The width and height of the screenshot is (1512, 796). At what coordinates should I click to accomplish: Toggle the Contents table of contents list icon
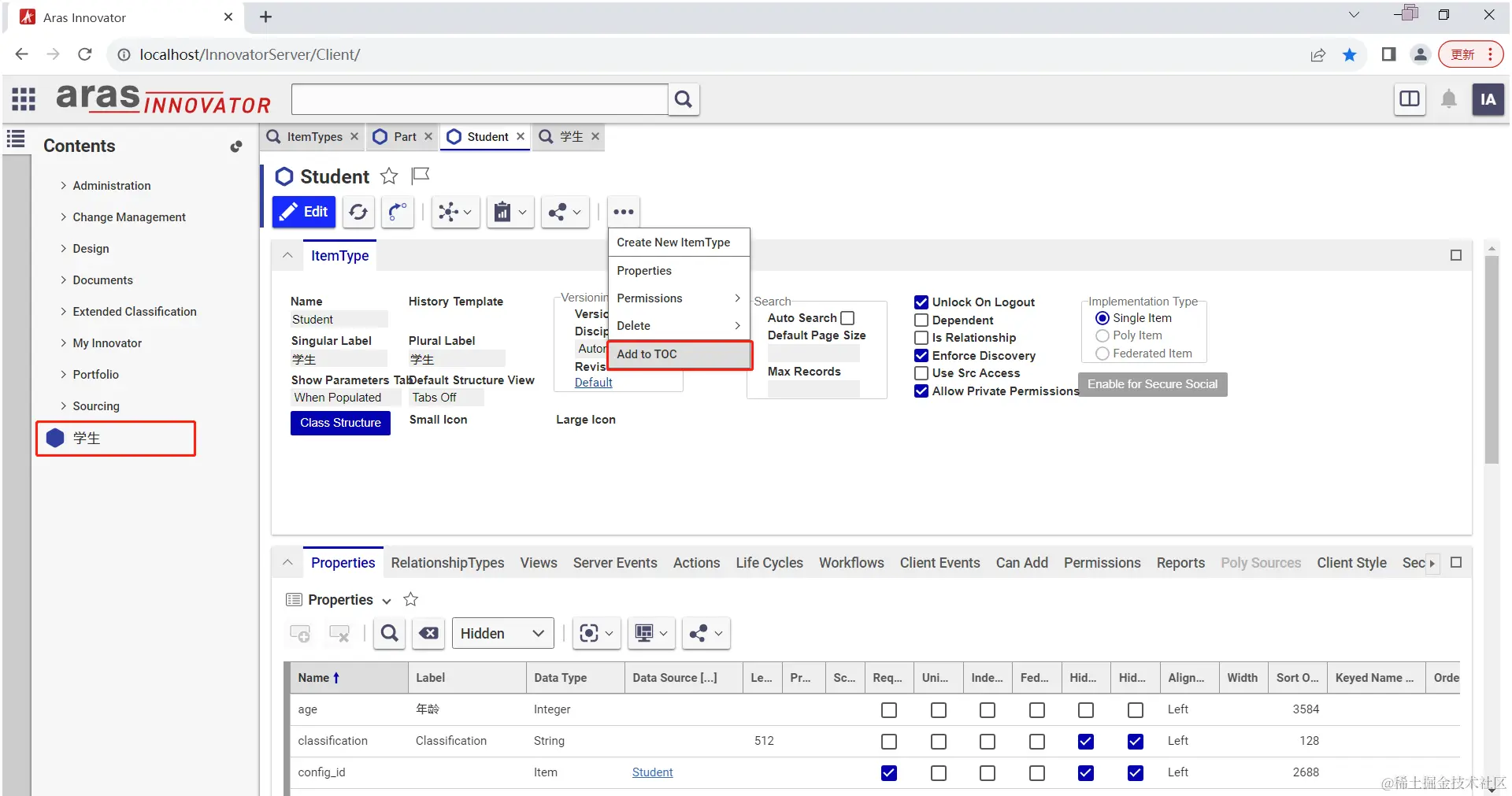(16, 139)
